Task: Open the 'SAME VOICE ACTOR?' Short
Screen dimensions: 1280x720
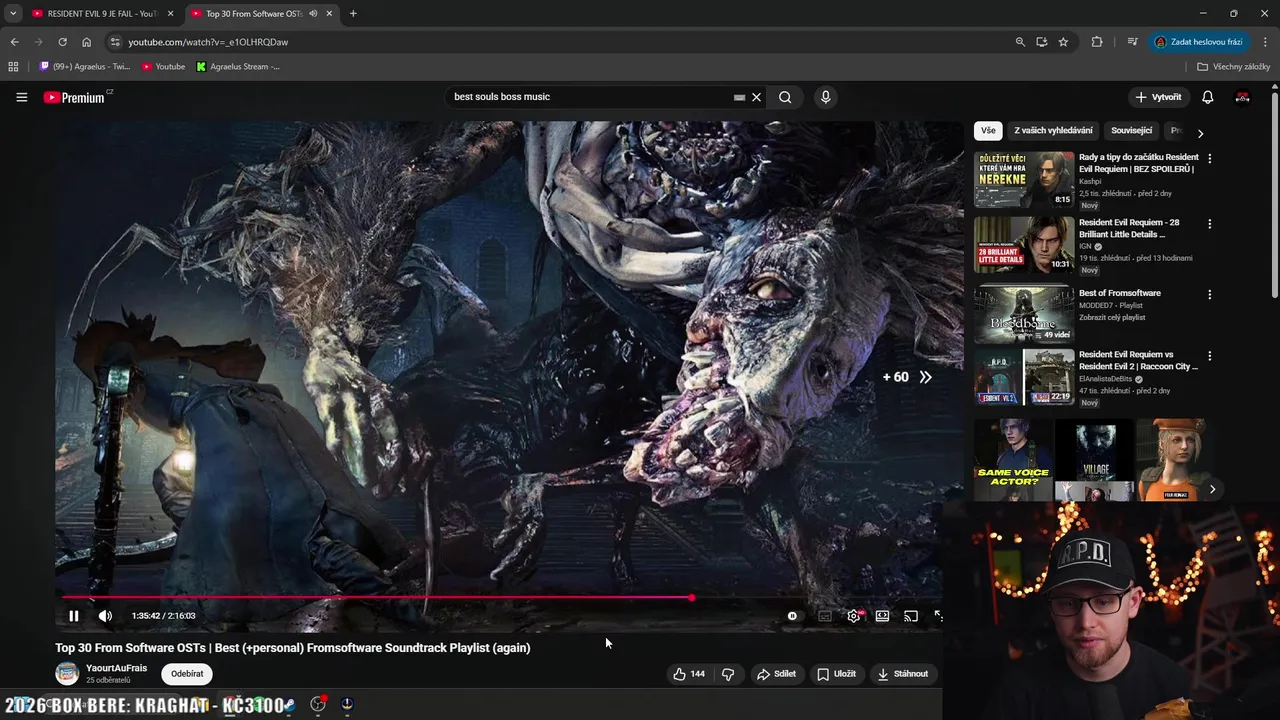Action: point(1012,460)
